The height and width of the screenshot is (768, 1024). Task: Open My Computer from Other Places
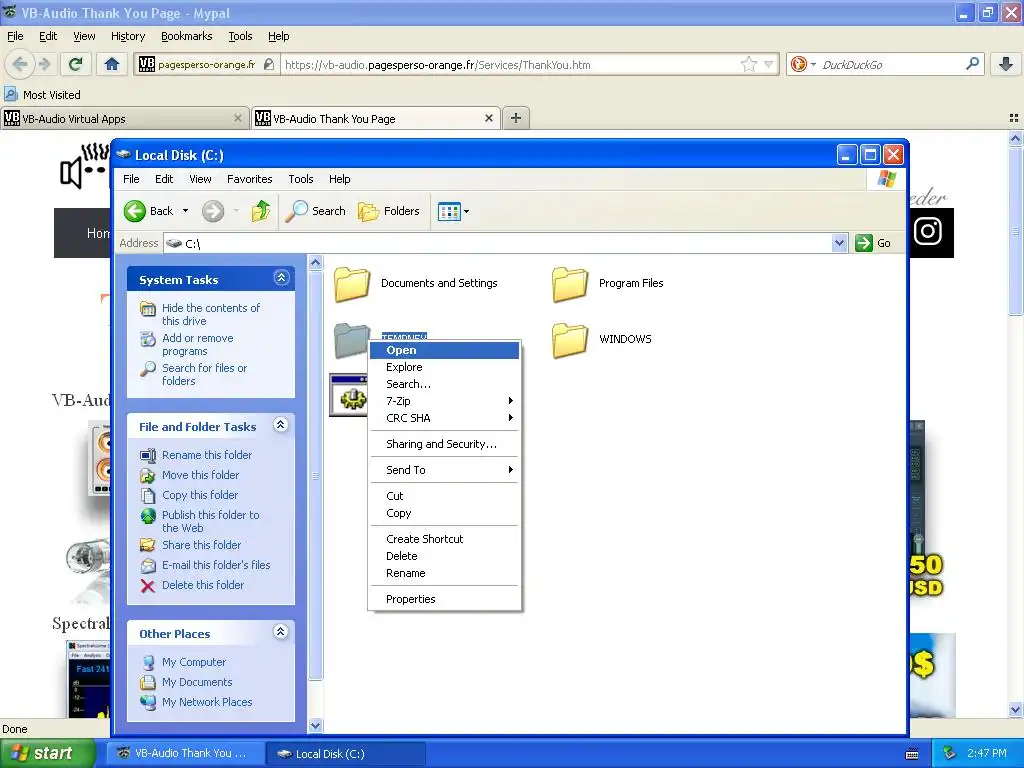coord(193,662)
